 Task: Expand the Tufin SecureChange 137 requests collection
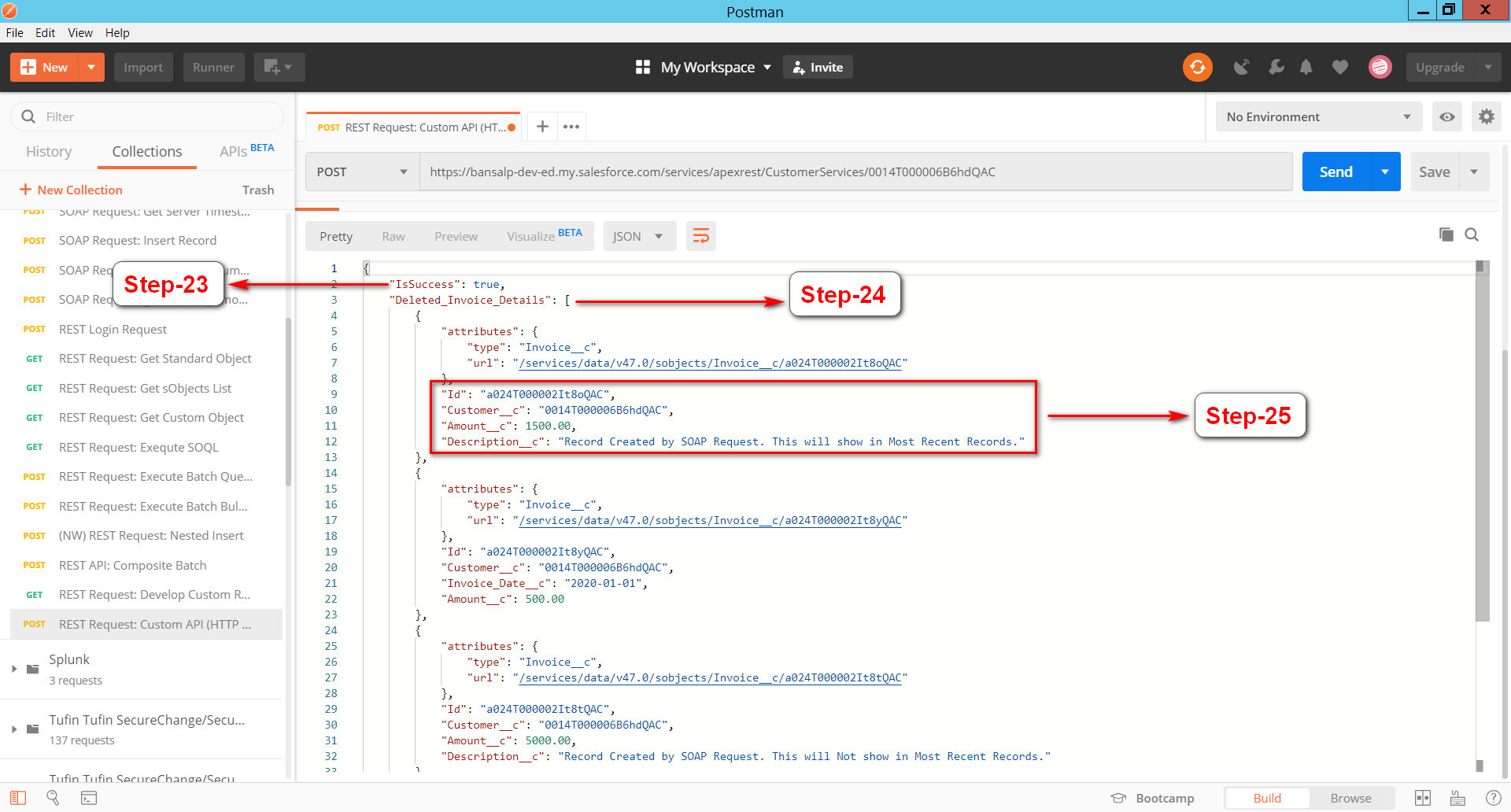(x=14, y=729)
